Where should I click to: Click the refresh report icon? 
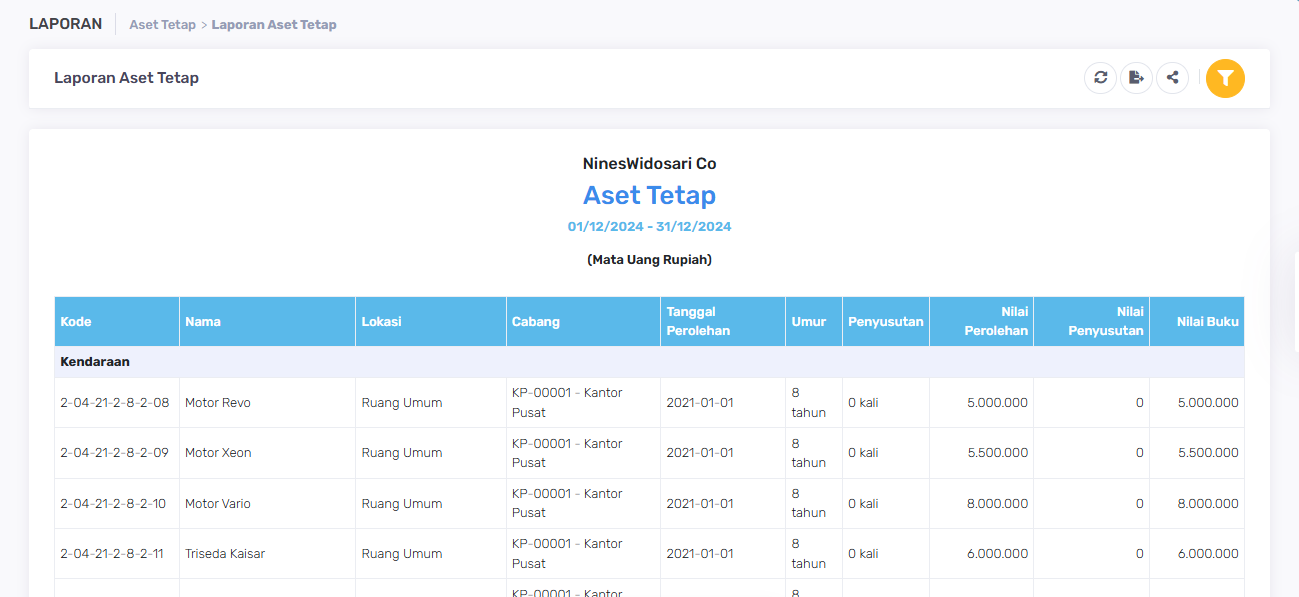[1100, 78]
